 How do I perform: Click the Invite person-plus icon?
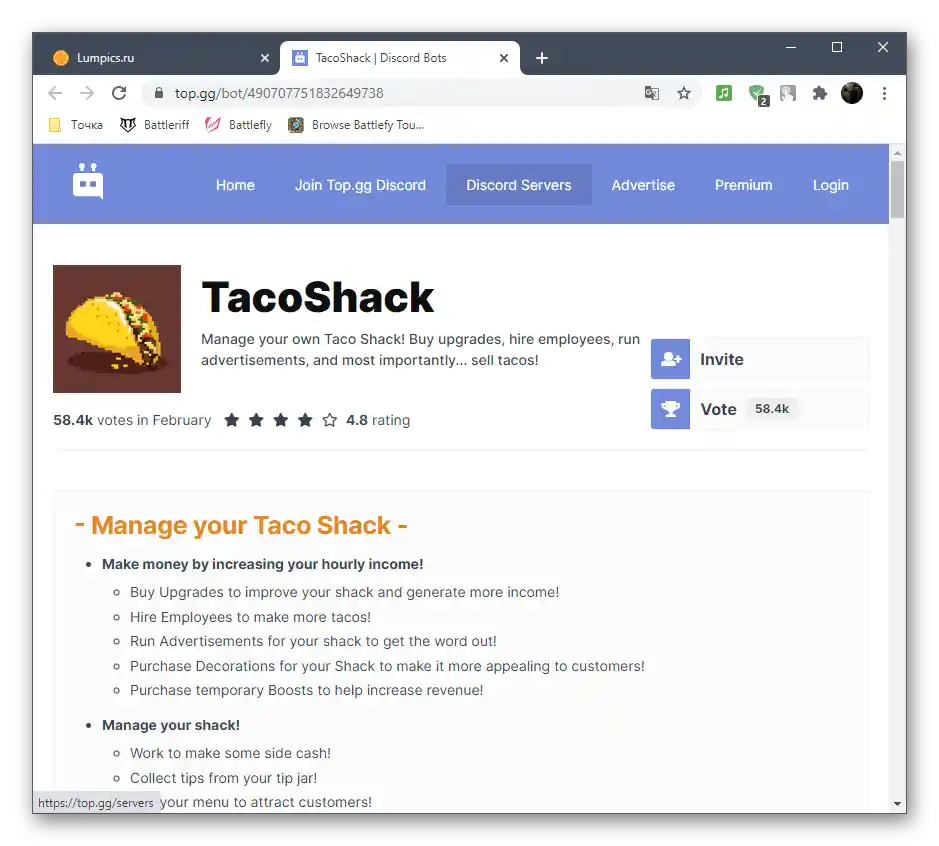tap(670, 359)
